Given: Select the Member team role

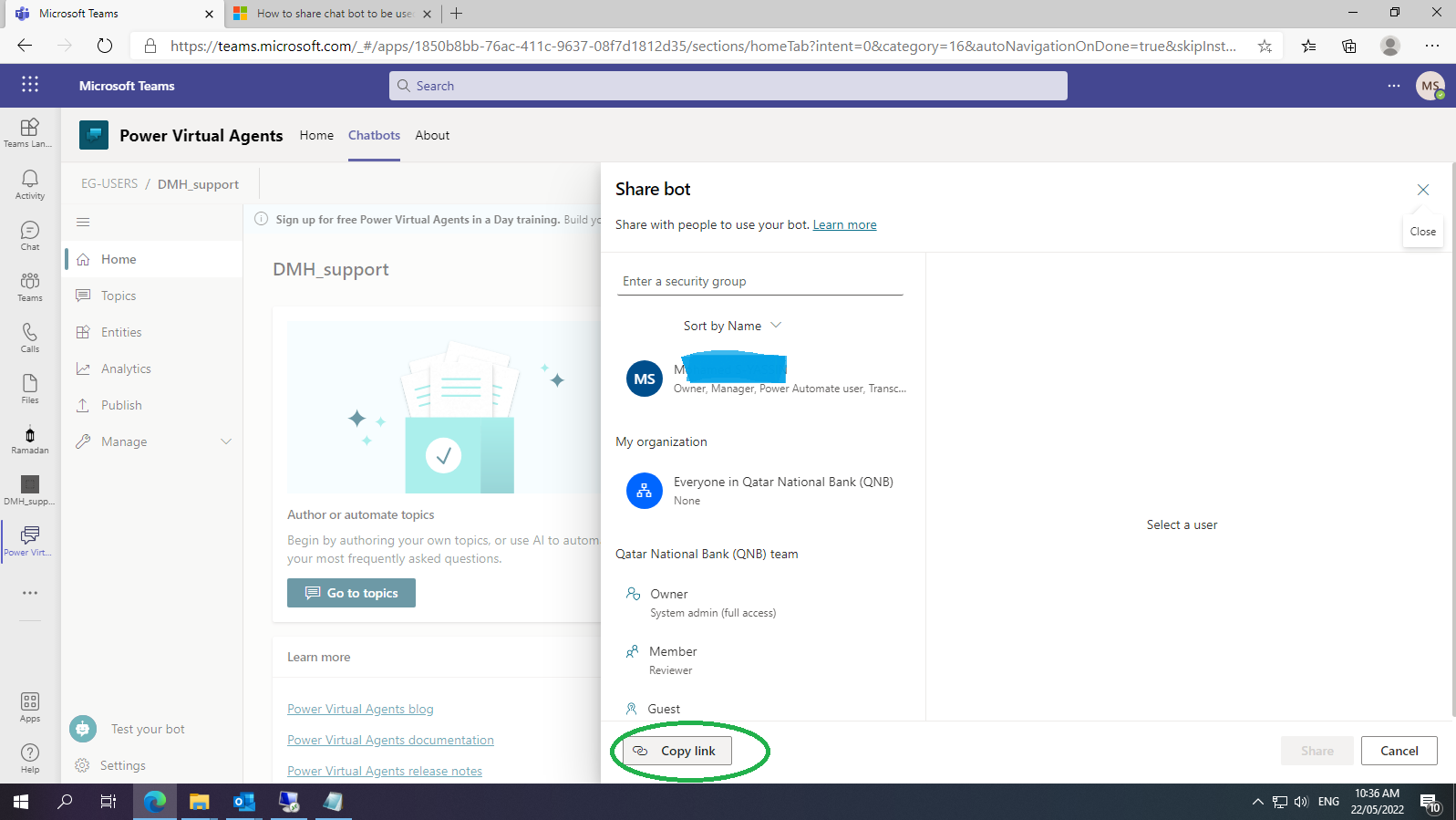Looking at the screenshot, I should 662,659.
